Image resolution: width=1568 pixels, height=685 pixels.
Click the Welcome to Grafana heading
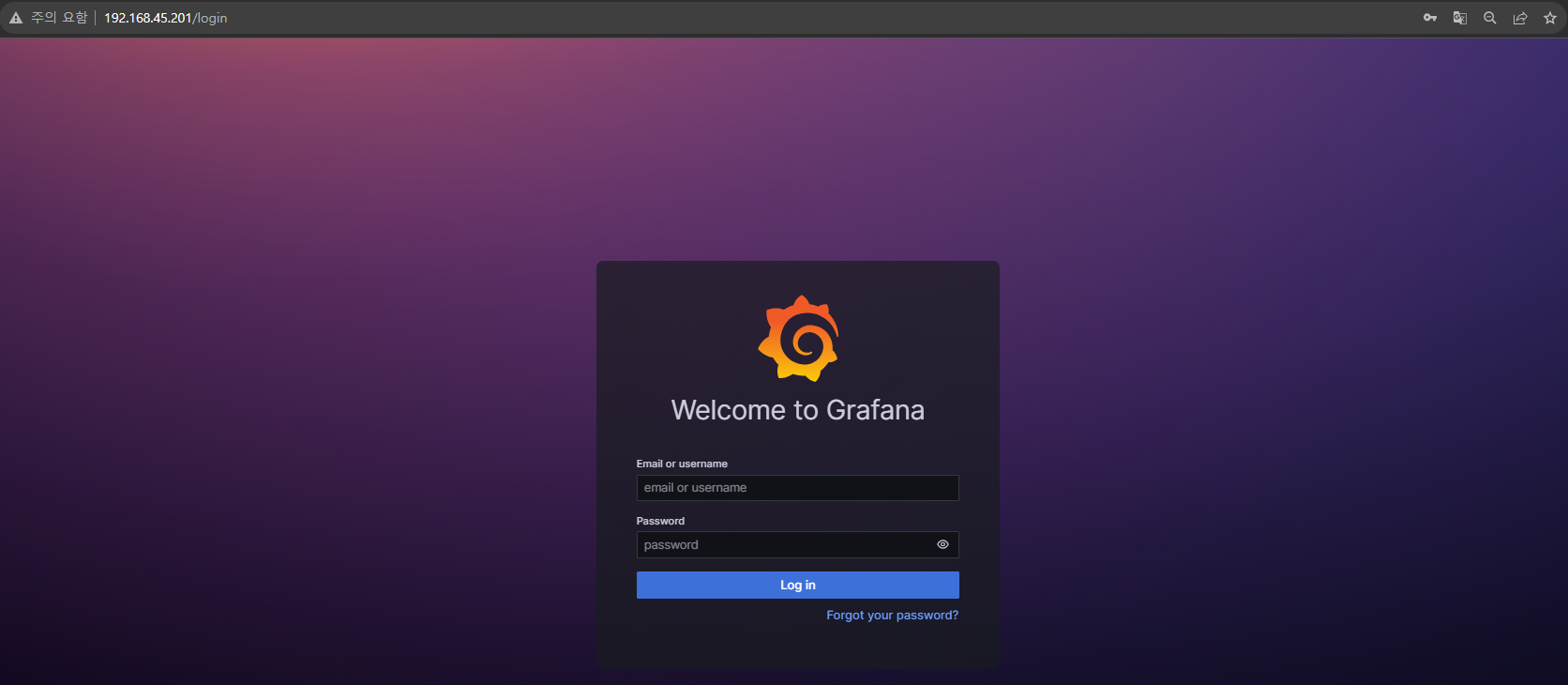(x=798, y=410)
